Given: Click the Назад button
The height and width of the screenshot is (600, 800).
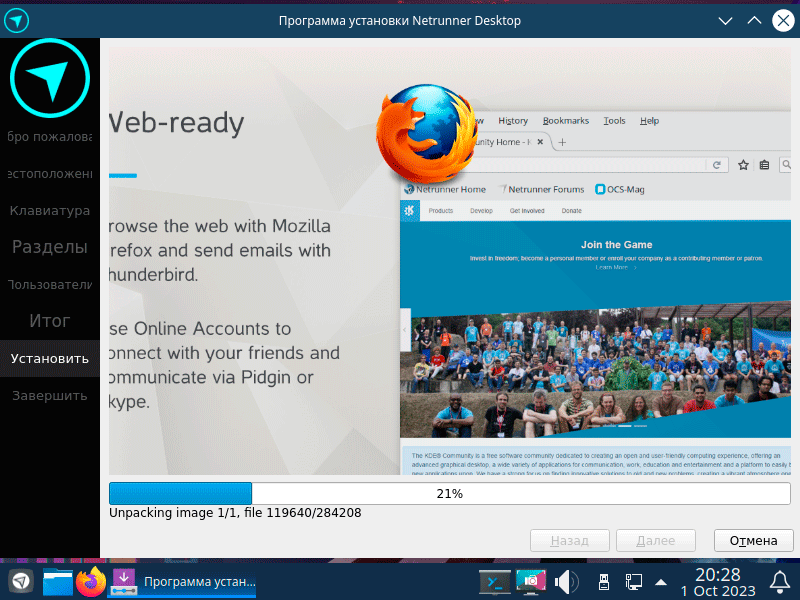Looking at the screenshot, I should pos(569,540).
